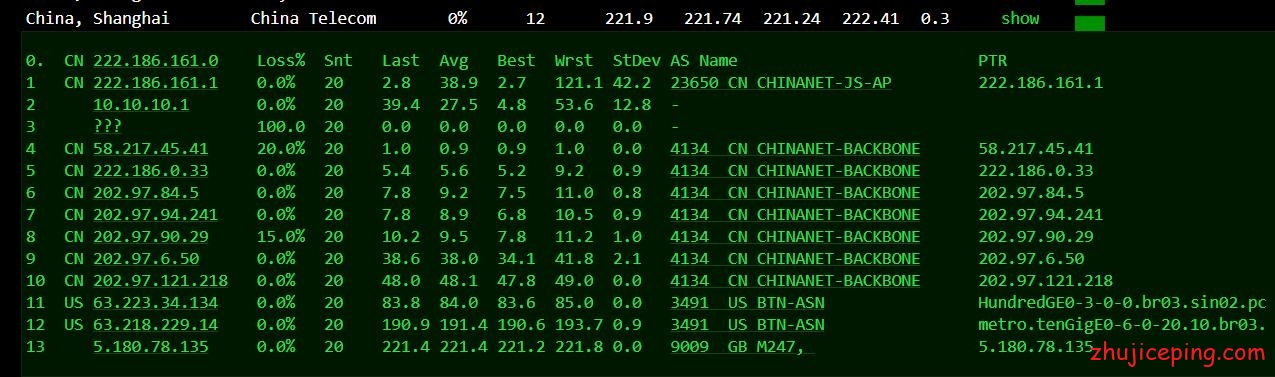Open IP link 202.97.90.29
The image size is (1275, 377).
point(150,237)
